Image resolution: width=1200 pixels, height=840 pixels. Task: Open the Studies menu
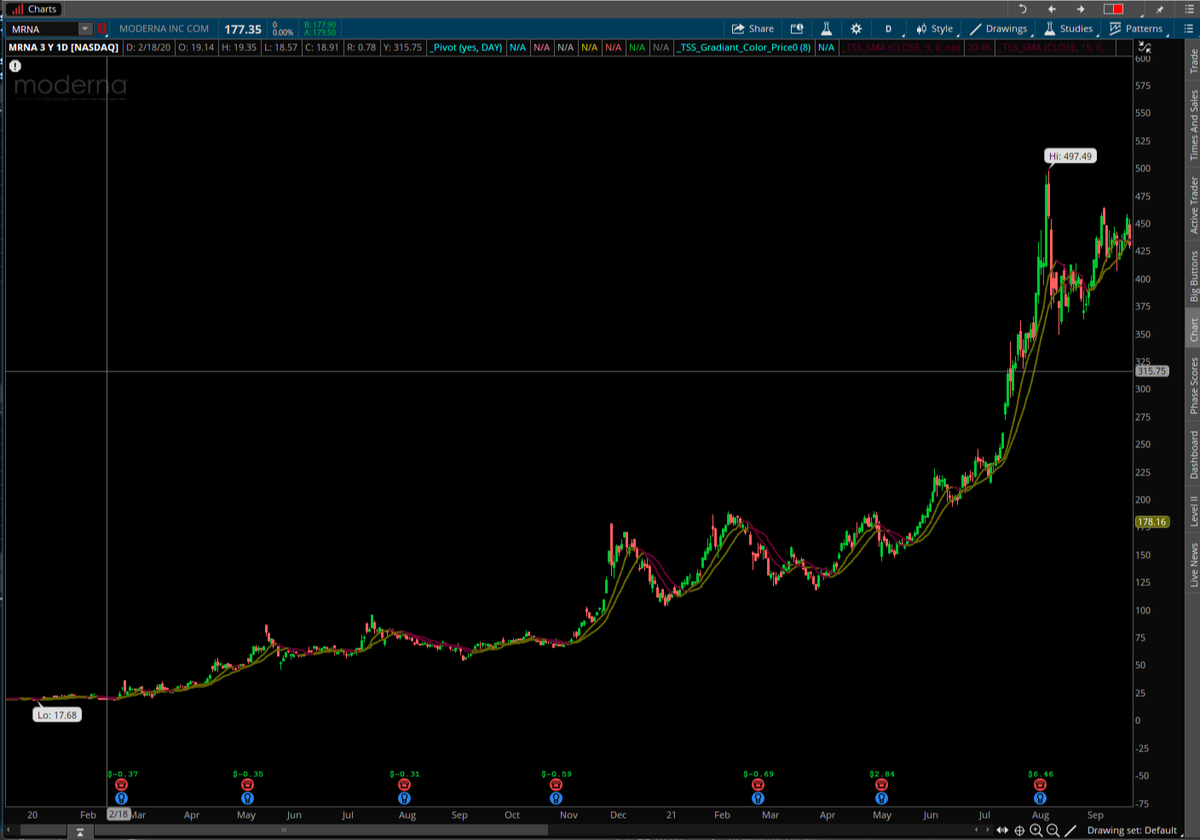1068,29
